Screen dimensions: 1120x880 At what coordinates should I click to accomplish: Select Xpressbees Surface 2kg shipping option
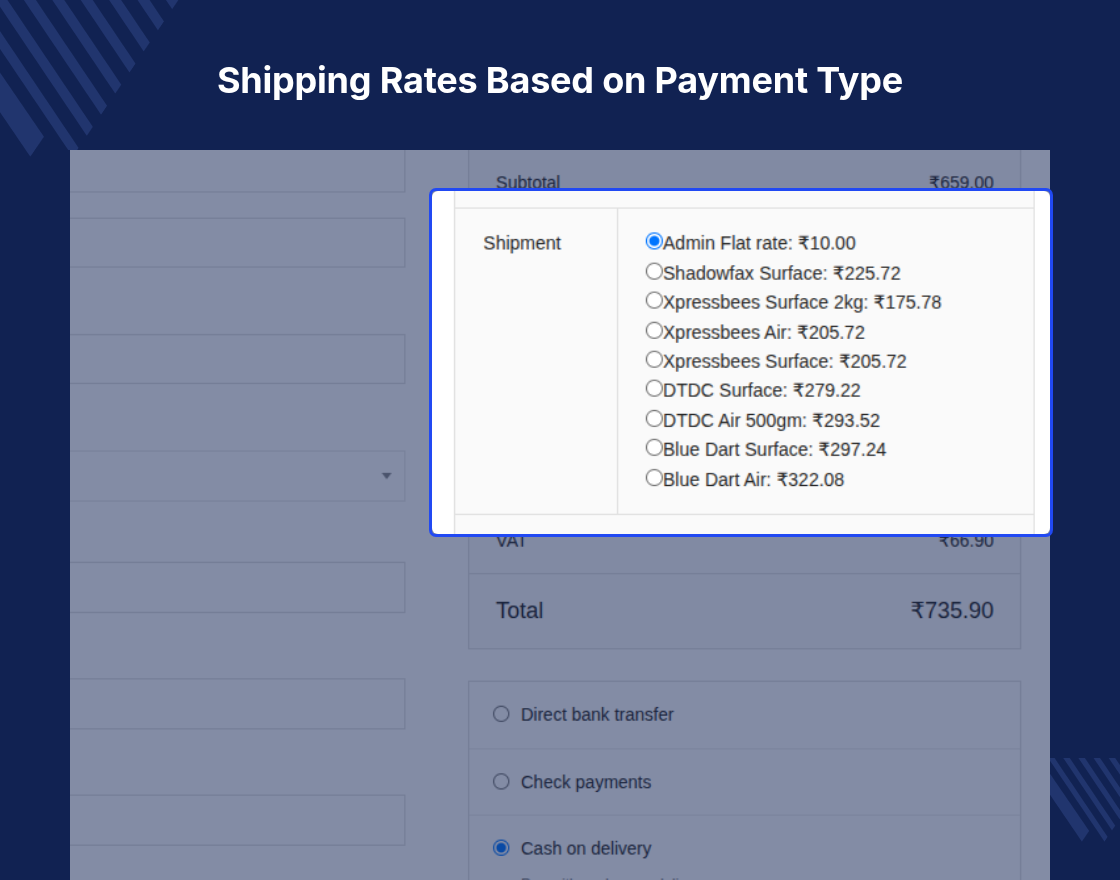(x=654, y=301)
